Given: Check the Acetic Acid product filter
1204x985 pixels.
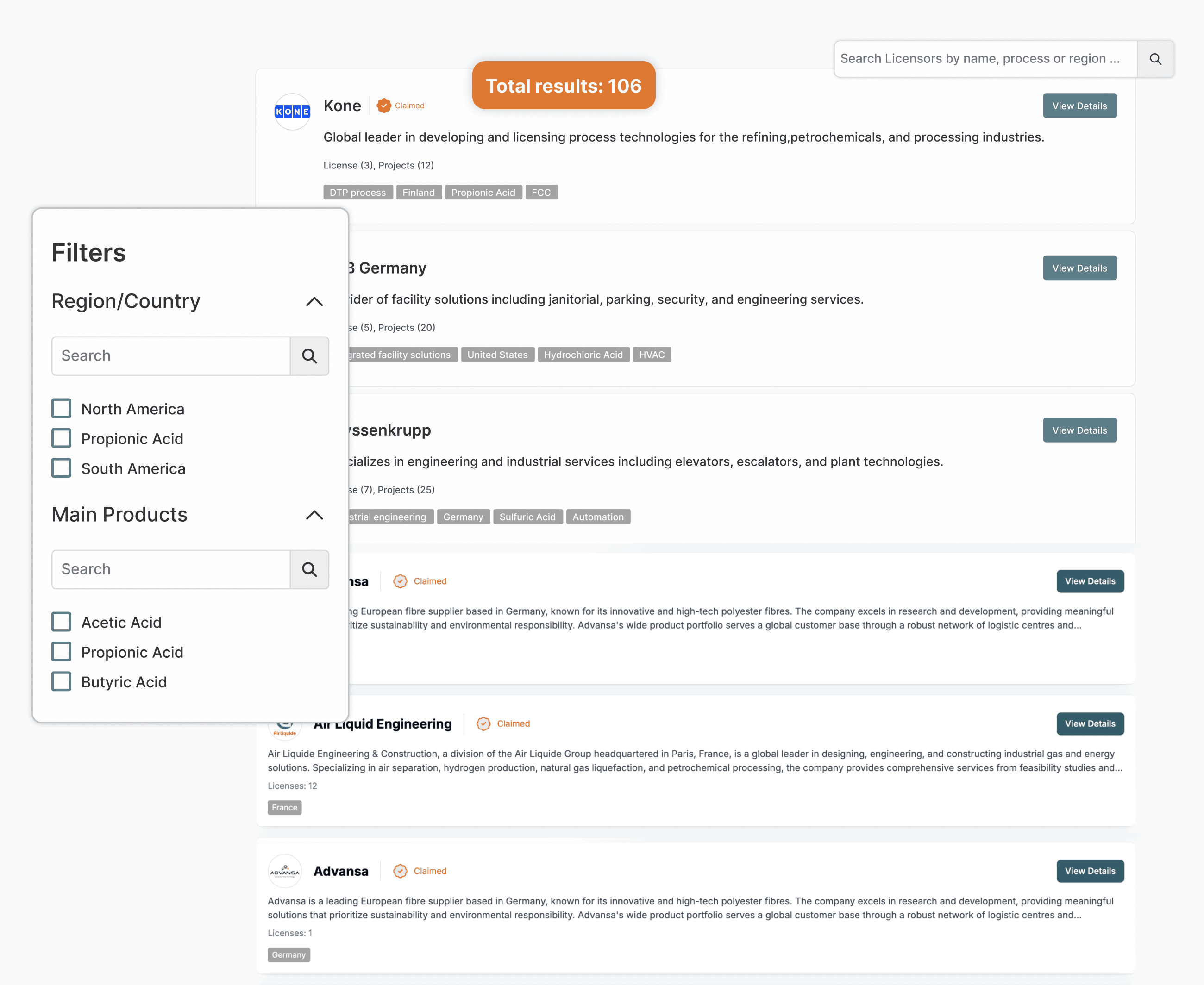Looking at the screenshot, I should [61, 623].
